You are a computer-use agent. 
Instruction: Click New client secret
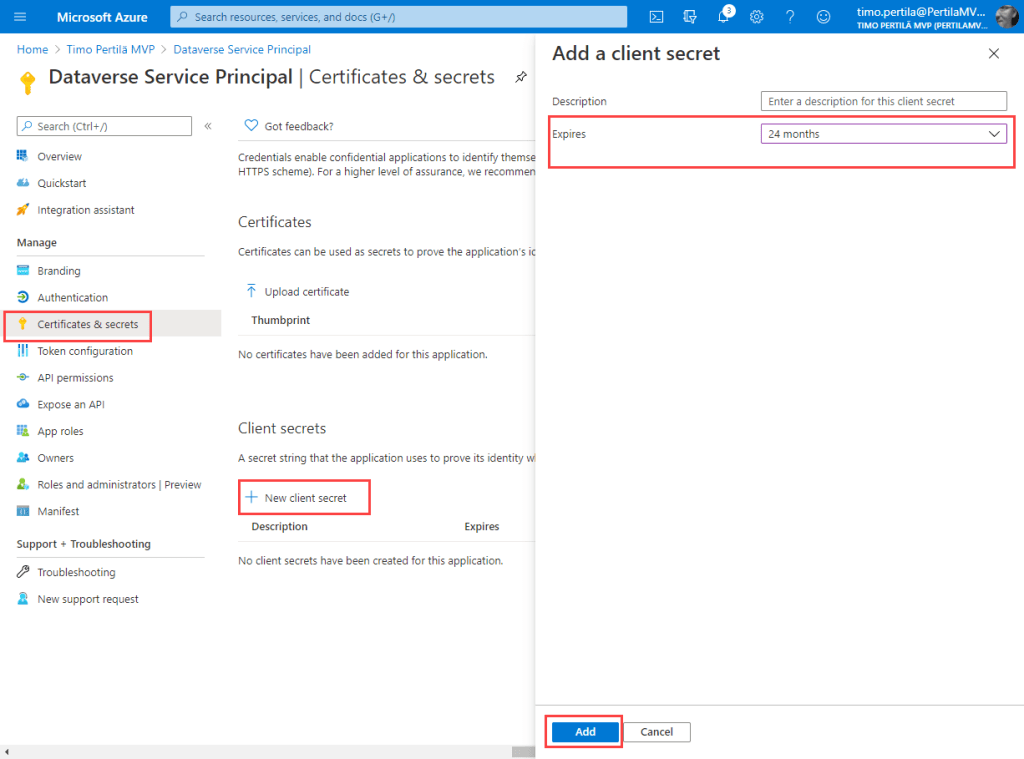click(304, 498)
